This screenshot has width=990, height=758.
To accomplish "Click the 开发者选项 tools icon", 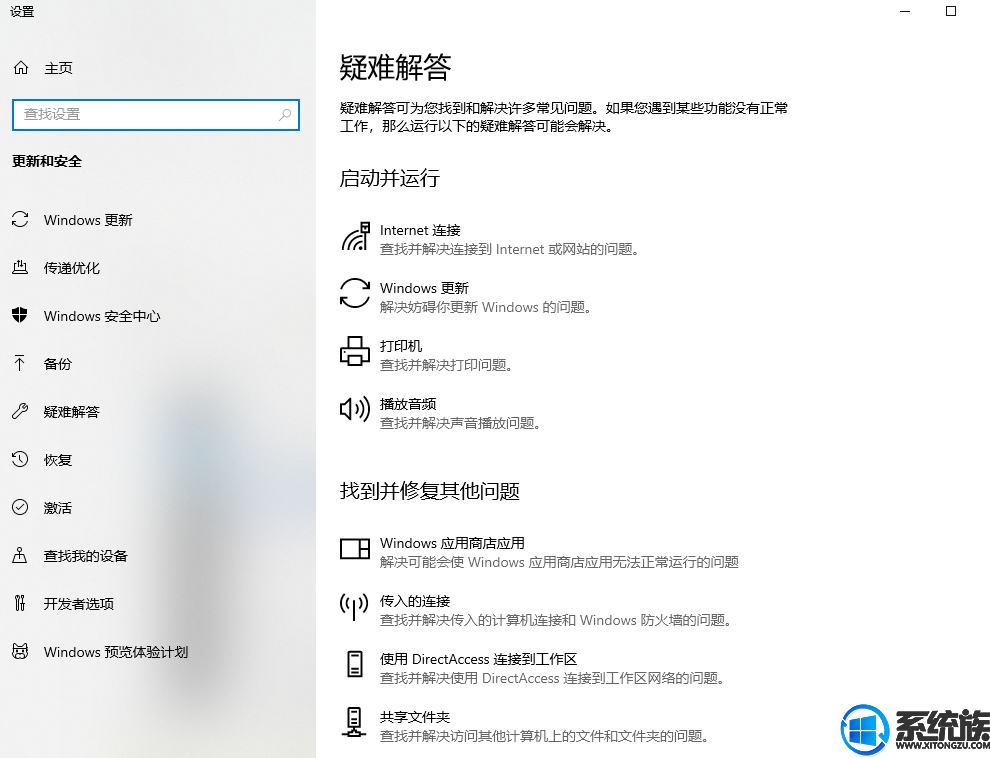I will pos(20,603).
